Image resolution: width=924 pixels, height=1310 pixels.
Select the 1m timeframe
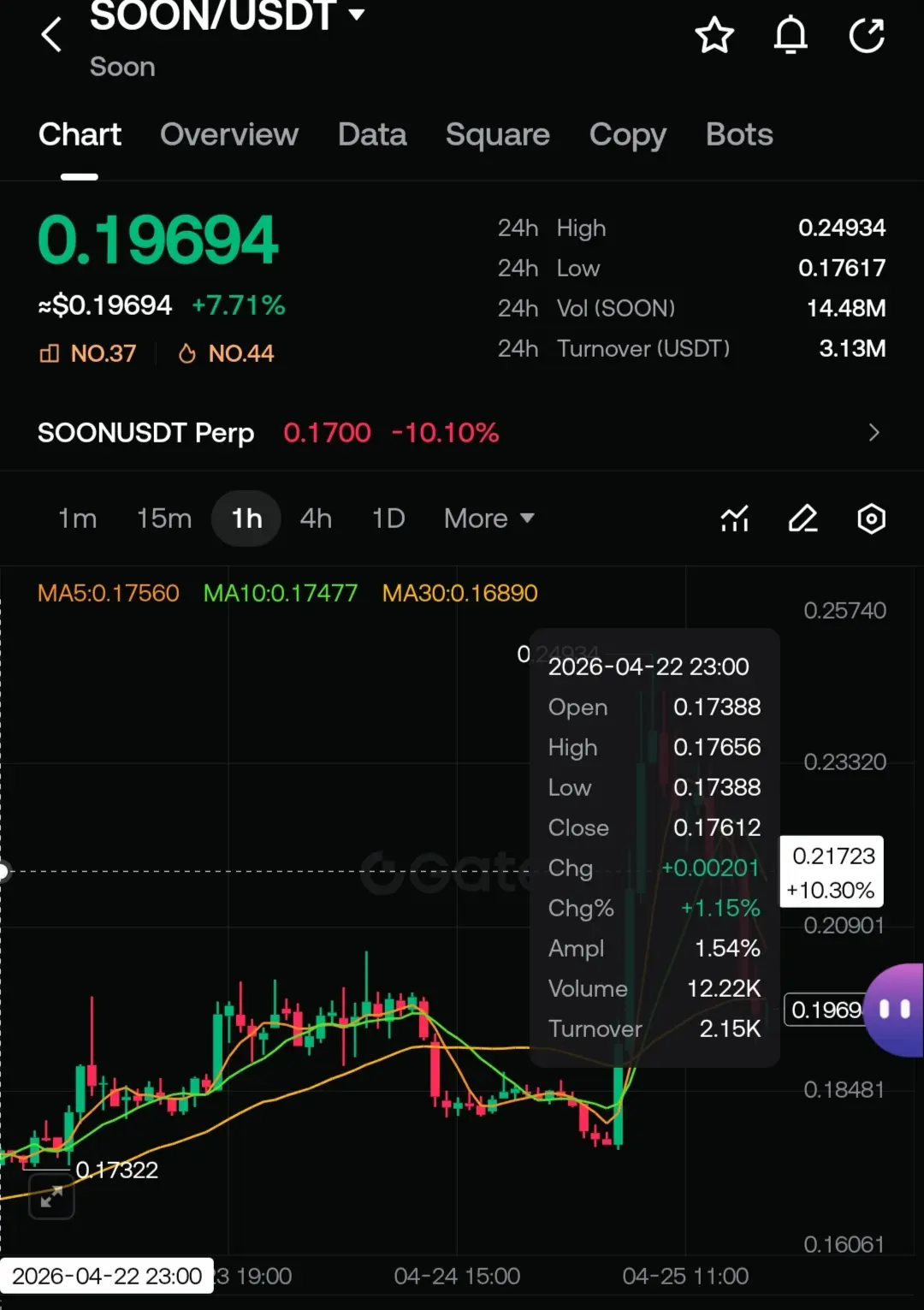click(77, 519)
